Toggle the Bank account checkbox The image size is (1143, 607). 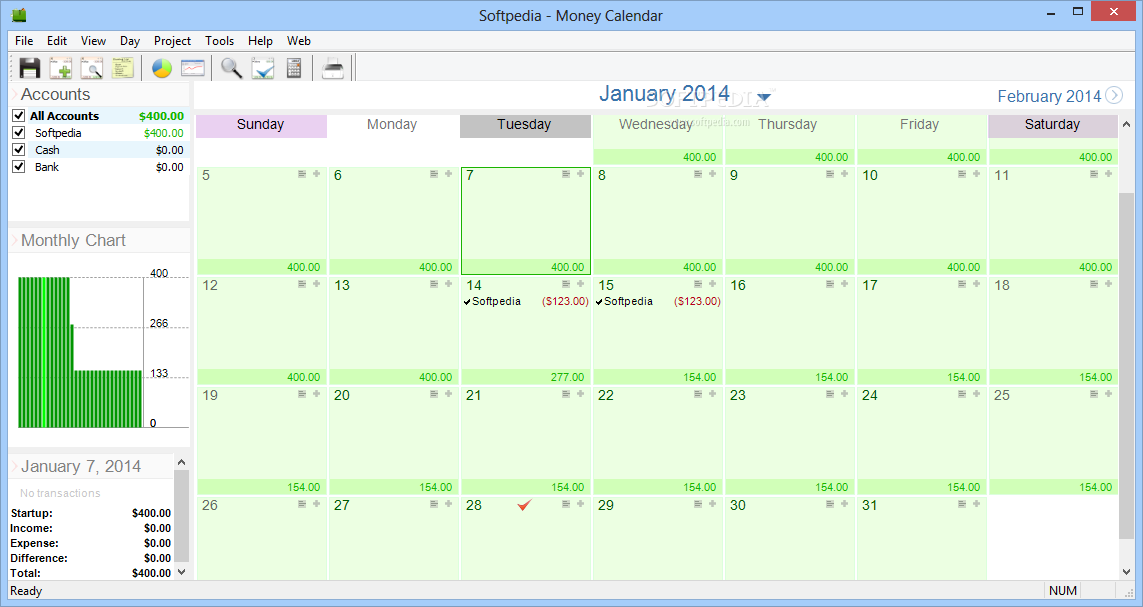pyautogui.click(x=19, y=166)
